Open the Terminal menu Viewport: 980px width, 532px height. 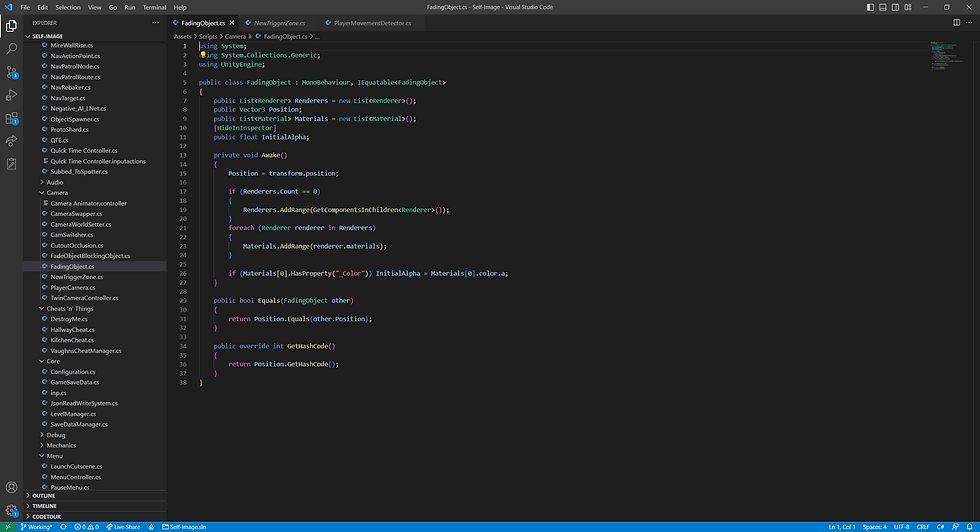point(154,7)
